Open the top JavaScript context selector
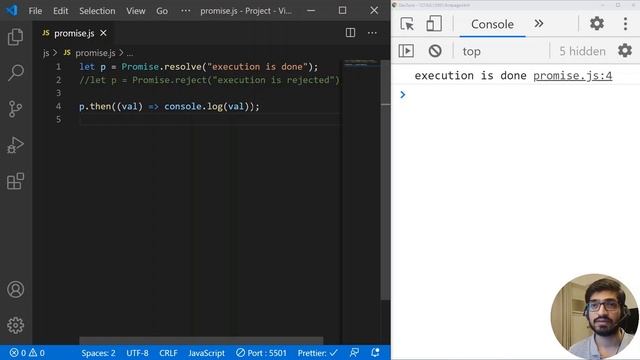This screenshot has width=640, height=360. pyautogui.click(x=471, y=51)
